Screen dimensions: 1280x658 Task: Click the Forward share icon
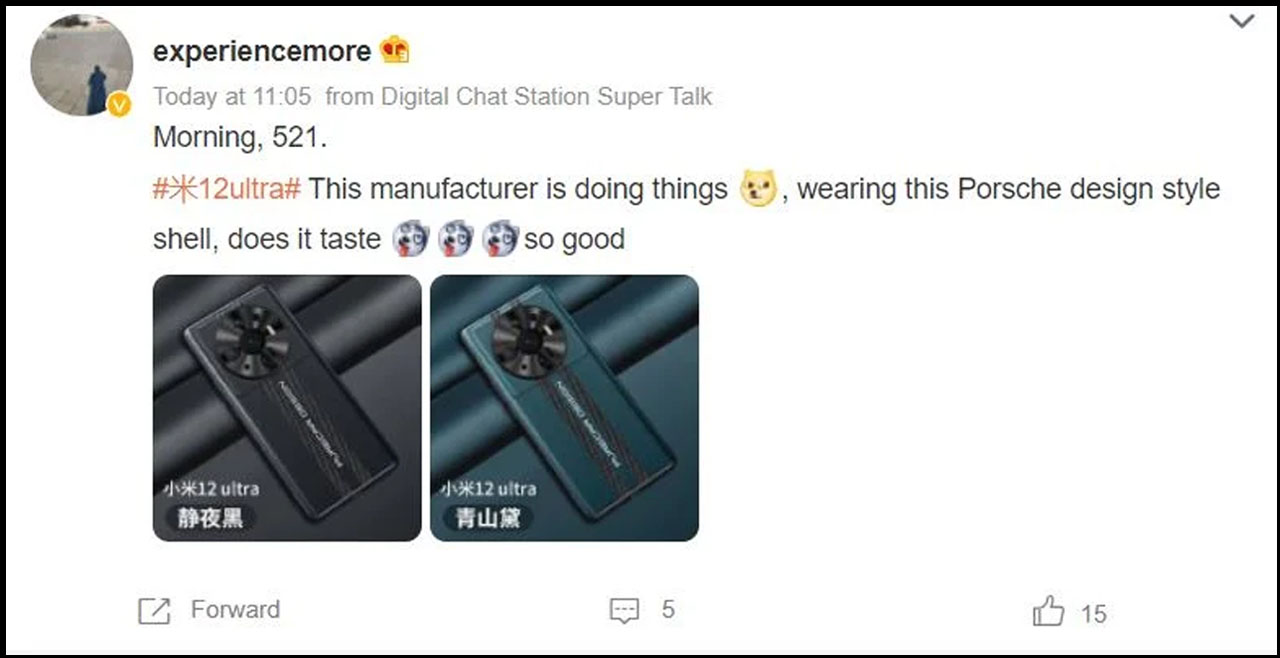pyautogui.click(x=154, y=611)
